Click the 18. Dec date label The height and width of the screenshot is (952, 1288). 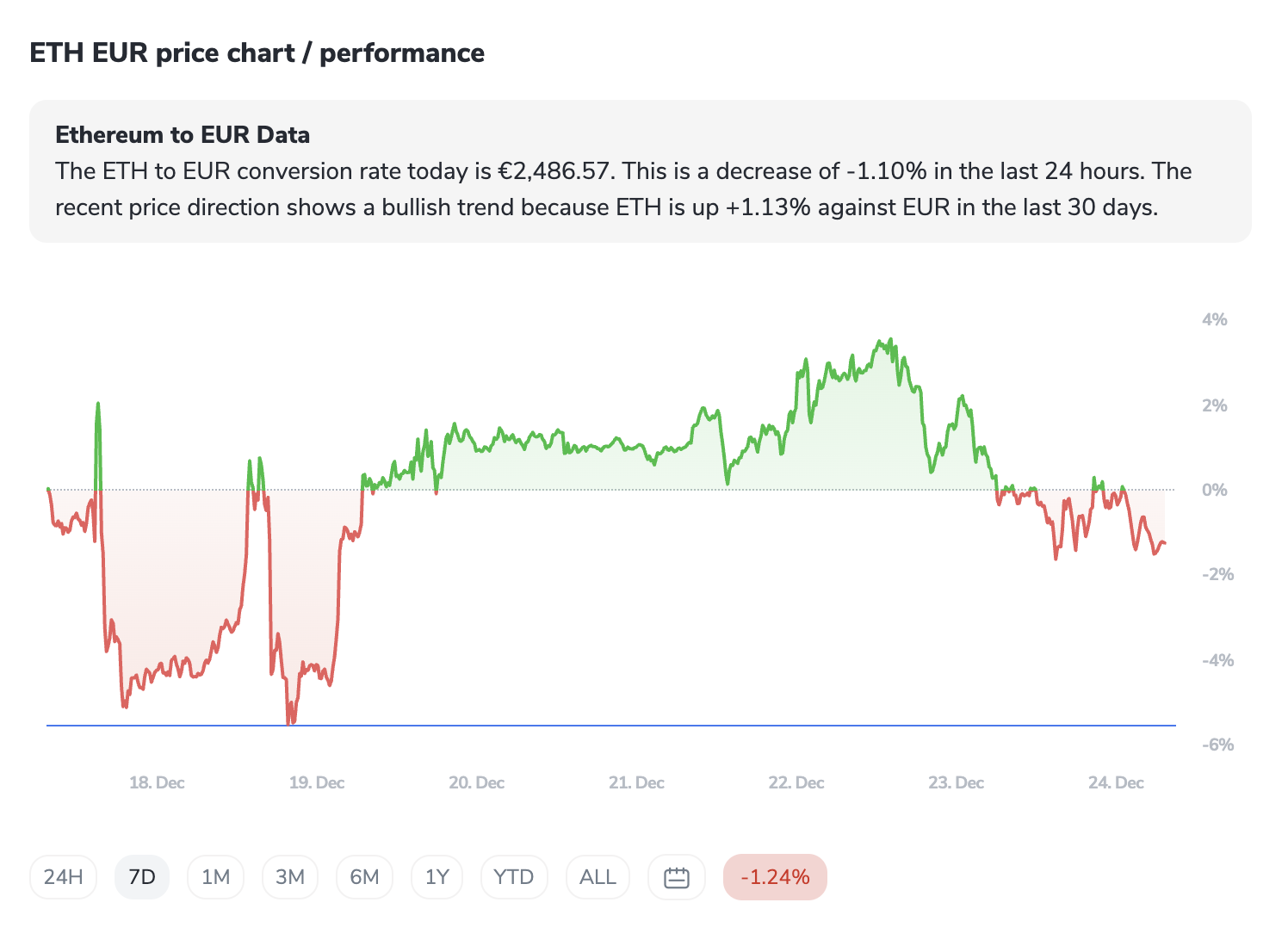point(157,782)
